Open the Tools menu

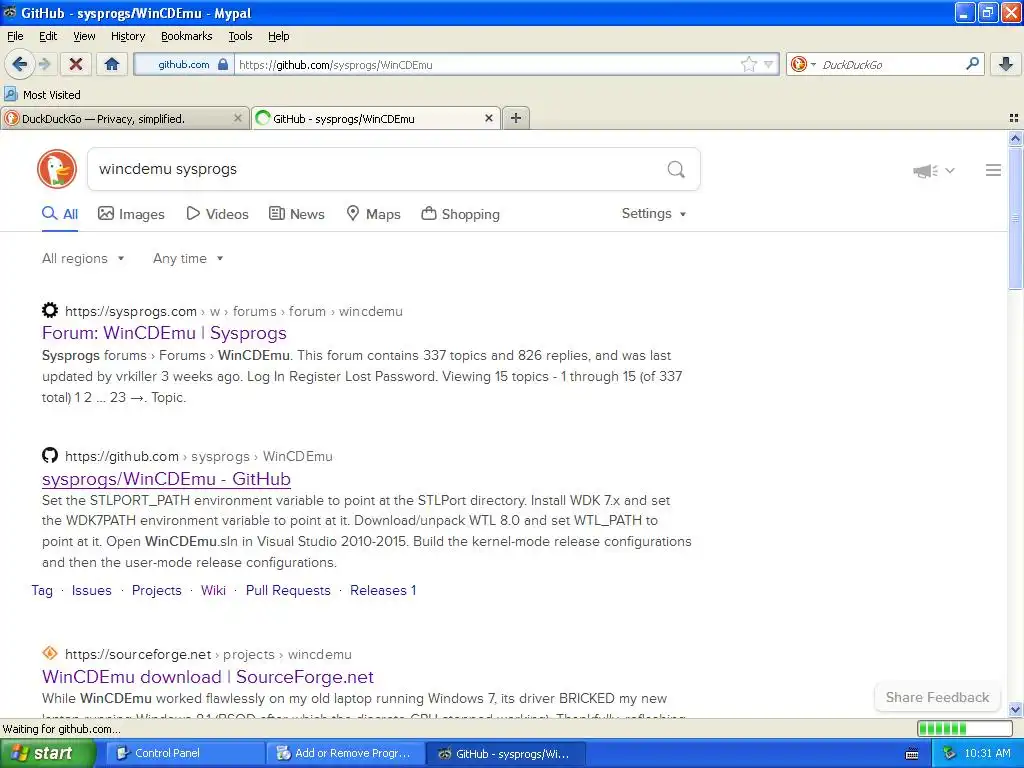coord(240,36)
